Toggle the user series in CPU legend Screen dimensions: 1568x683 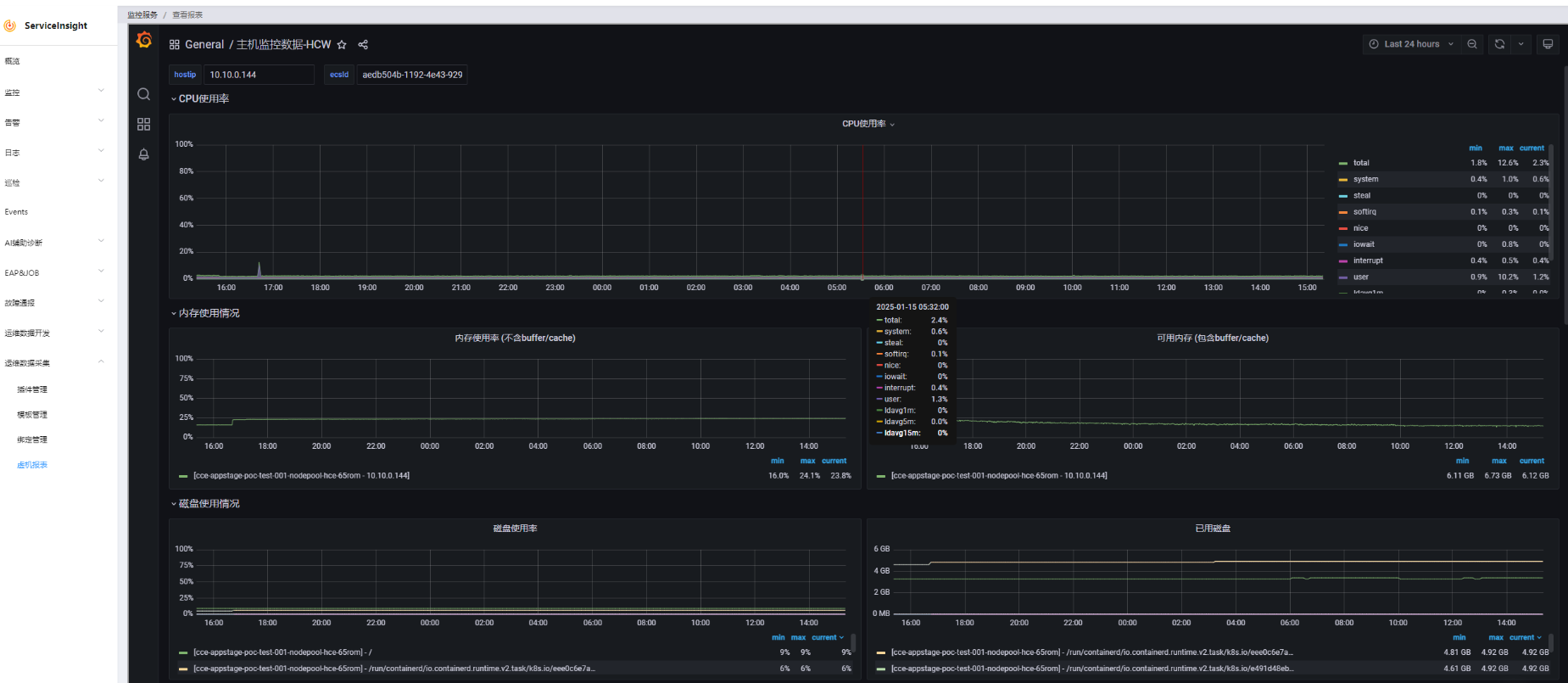click(x=1361, y=277)
